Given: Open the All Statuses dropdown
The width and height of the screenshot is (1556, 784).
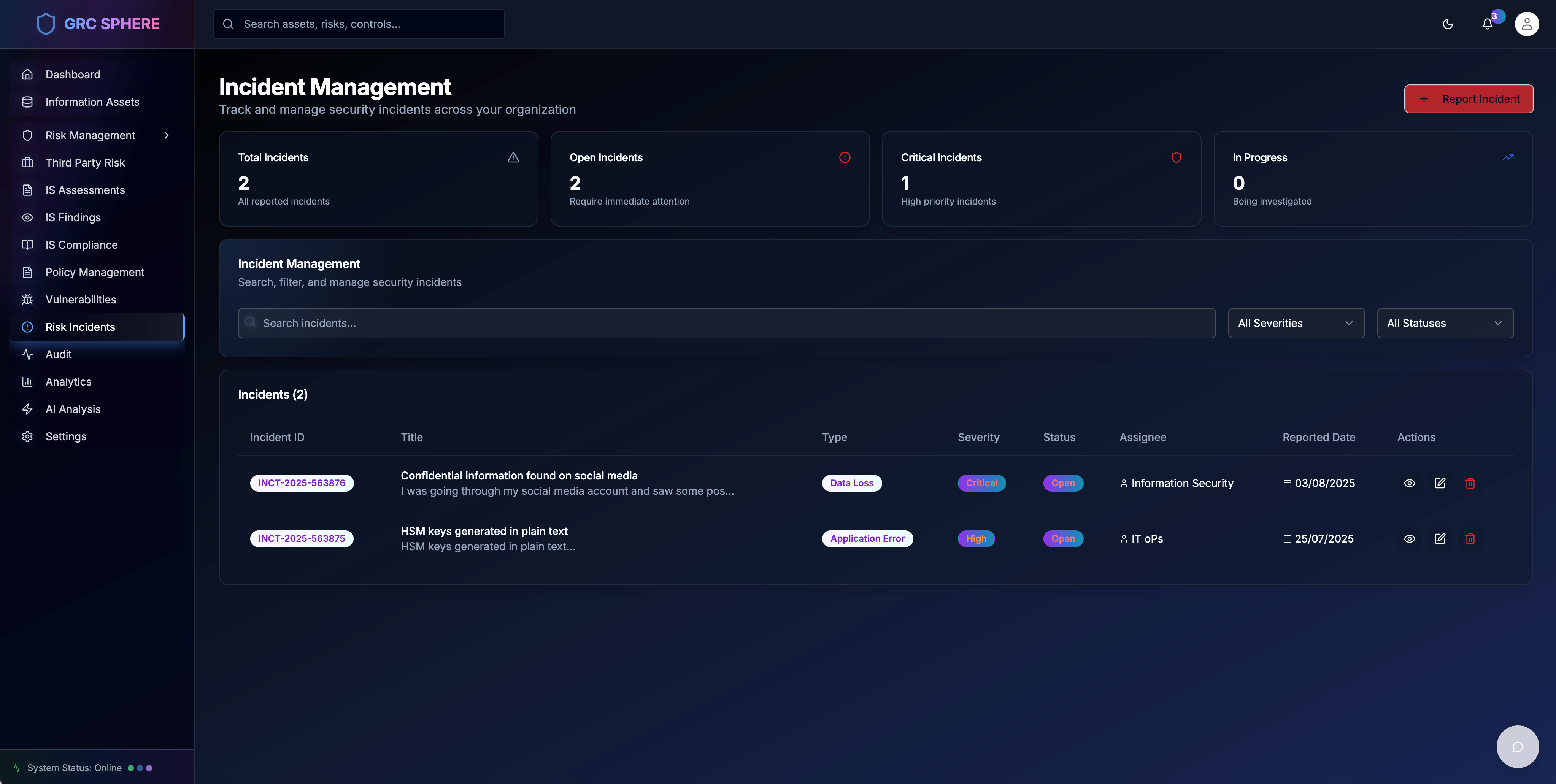Looking at the screenshot, I should click(1444, 323).
